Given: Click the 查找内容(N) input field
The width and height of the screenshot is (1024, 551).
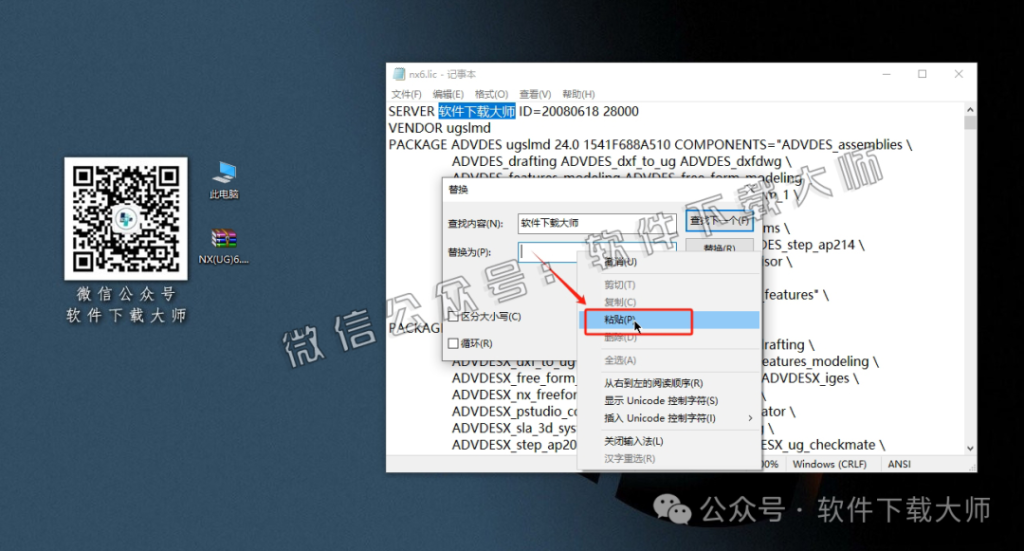Looking at the screenshot, I should (597, 223).
